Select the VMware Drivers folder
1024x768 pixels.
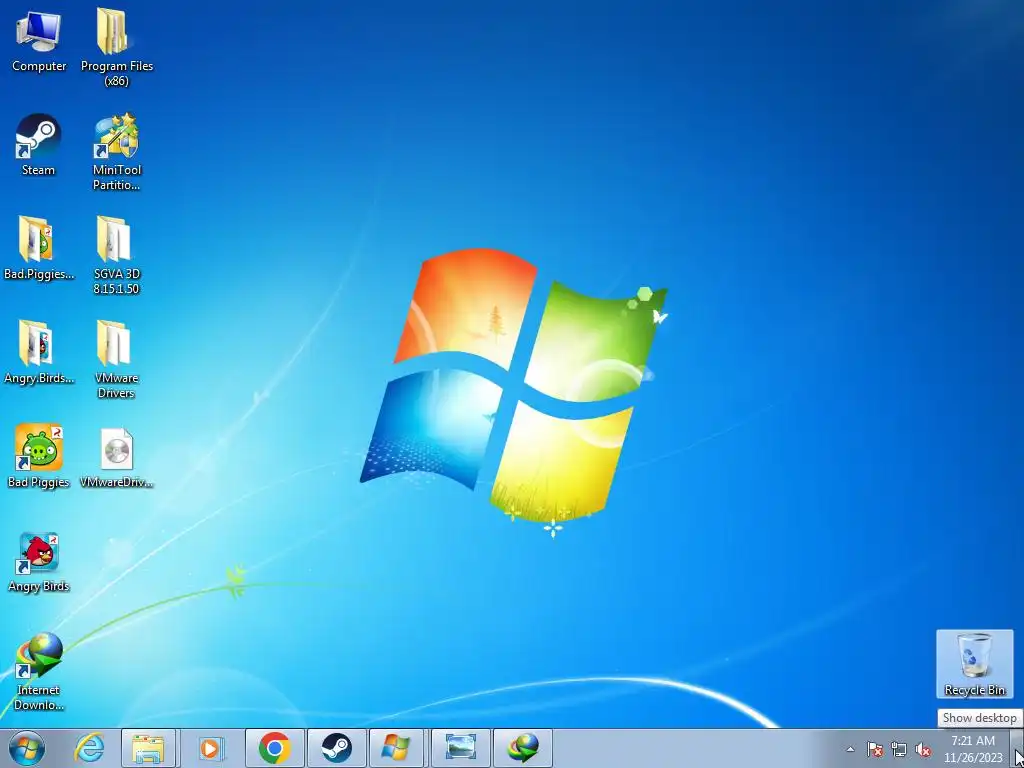(116, 359)
